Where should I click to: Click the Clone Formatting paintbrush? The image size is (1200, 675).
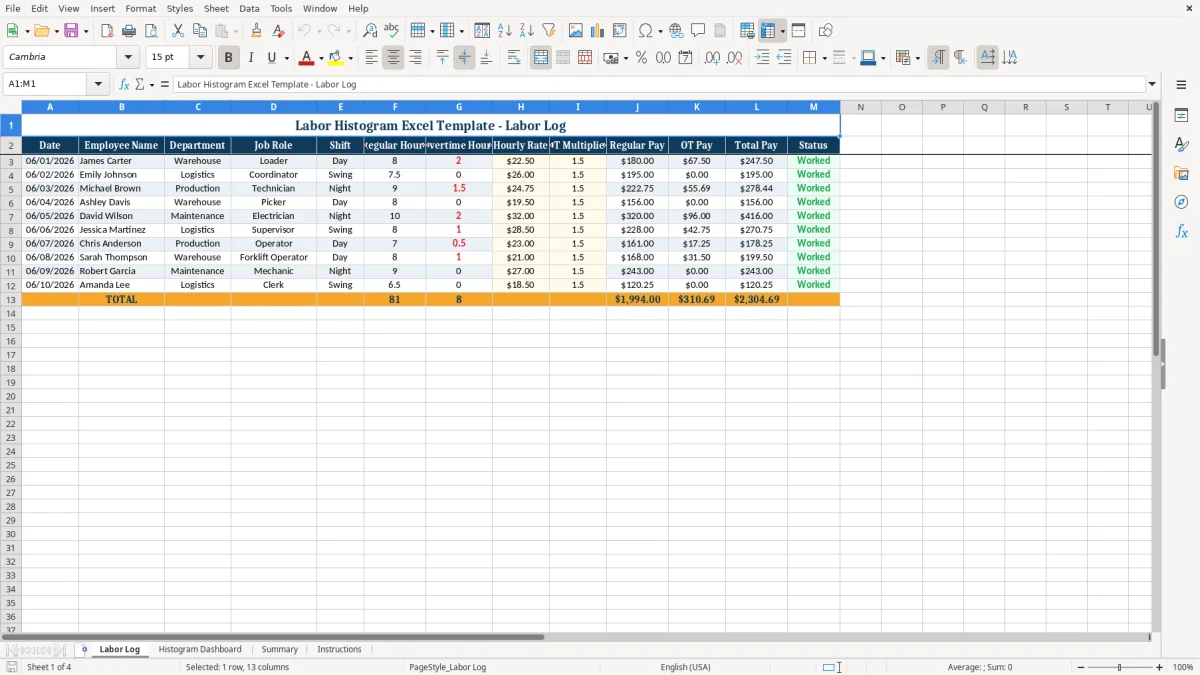pos(256,31)
